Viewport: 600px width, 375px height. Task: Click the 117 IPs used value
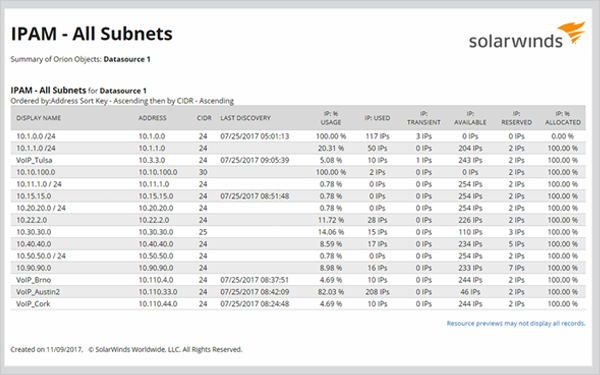pyautogui.click(x=377, y=136)
